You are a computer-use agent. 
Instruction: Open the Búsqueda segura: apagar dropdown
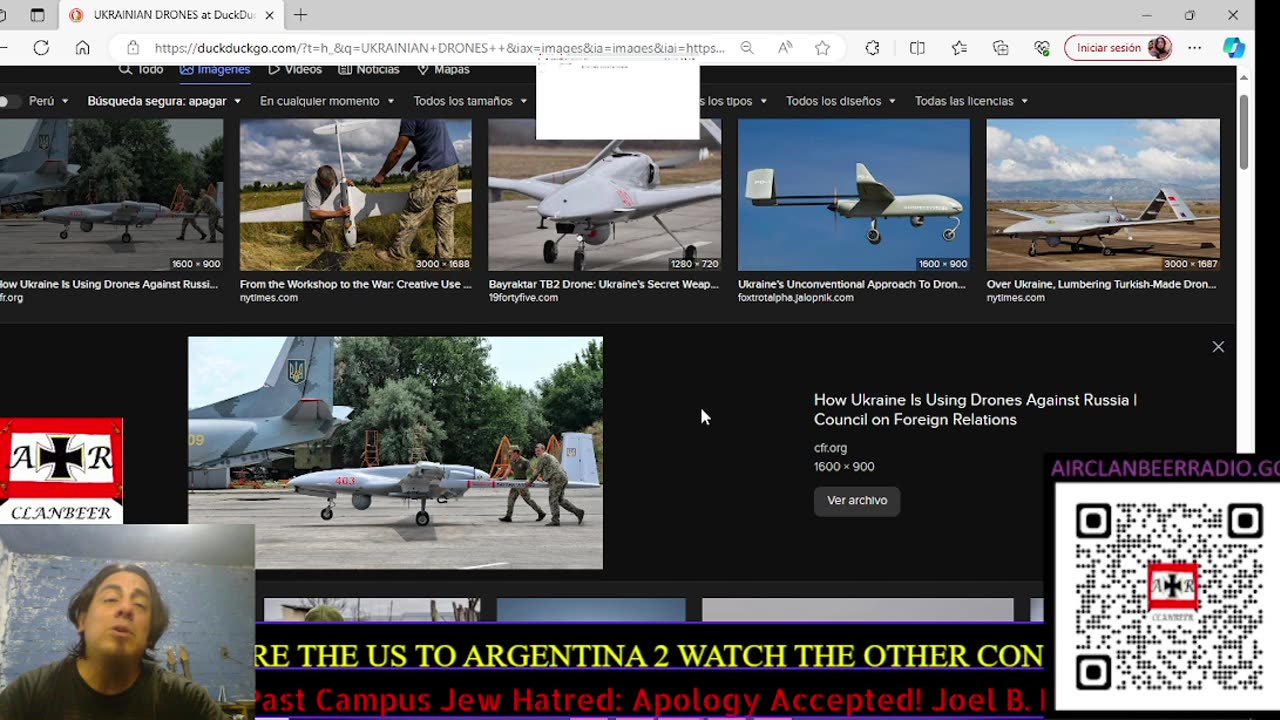164,101
